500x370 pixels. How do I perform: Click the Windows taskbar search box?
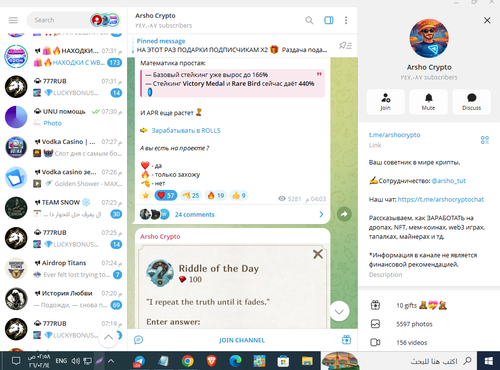417,361
